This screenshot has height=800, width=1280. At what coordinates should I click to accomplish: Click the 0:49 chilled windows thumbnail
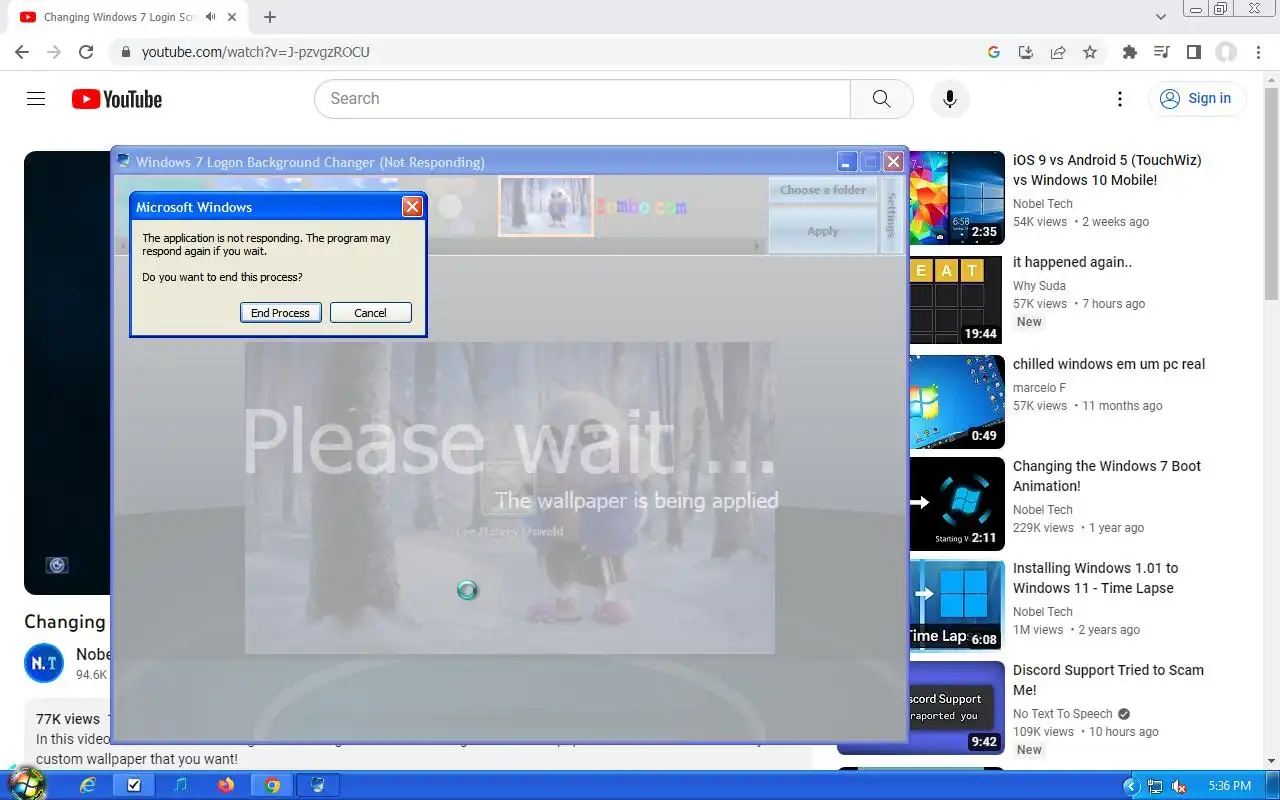coord(955,401)
